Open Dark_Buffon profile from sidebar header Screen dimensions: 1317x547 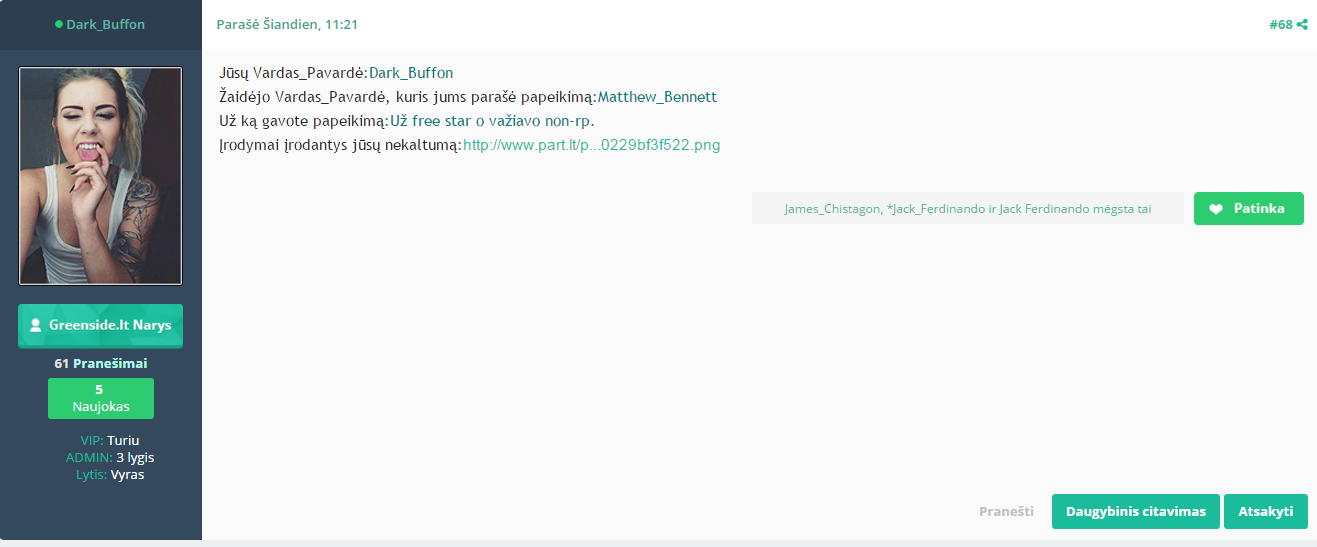tap(106, 24)
